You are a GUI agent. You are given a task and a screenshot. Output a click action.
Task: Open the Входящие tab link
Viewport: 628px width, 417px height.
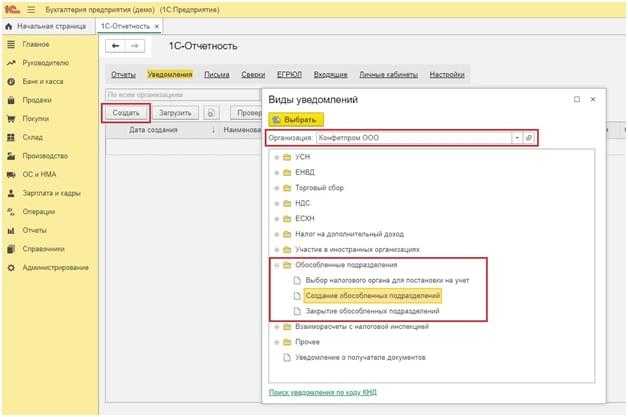pyautogui.click(x=330, y=75)
